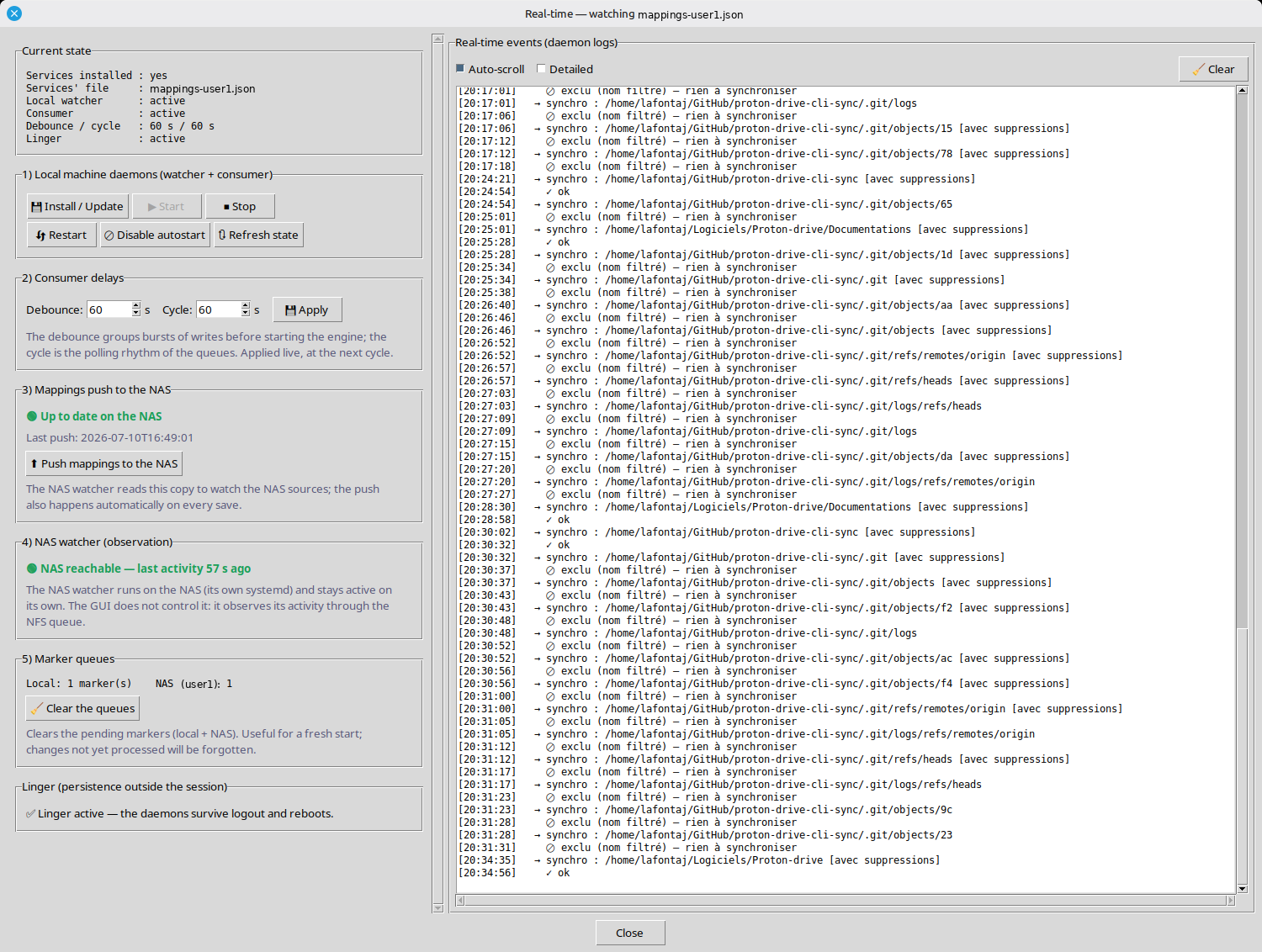Image resolution: width=1262 pixels, height=952 pixels.
Task: Push mappings to the NAS
Action: point(104,463)
